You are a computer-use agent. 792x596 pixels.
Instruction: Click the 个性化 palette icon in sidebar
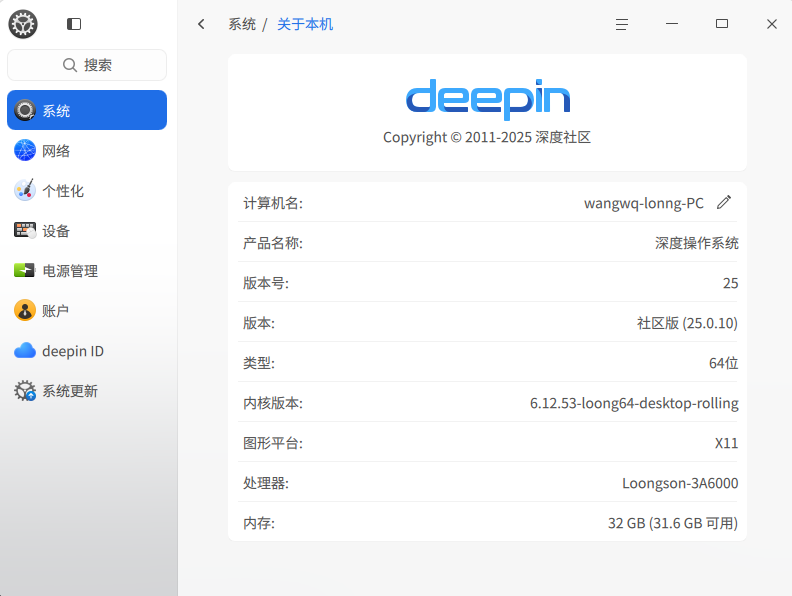25,190
